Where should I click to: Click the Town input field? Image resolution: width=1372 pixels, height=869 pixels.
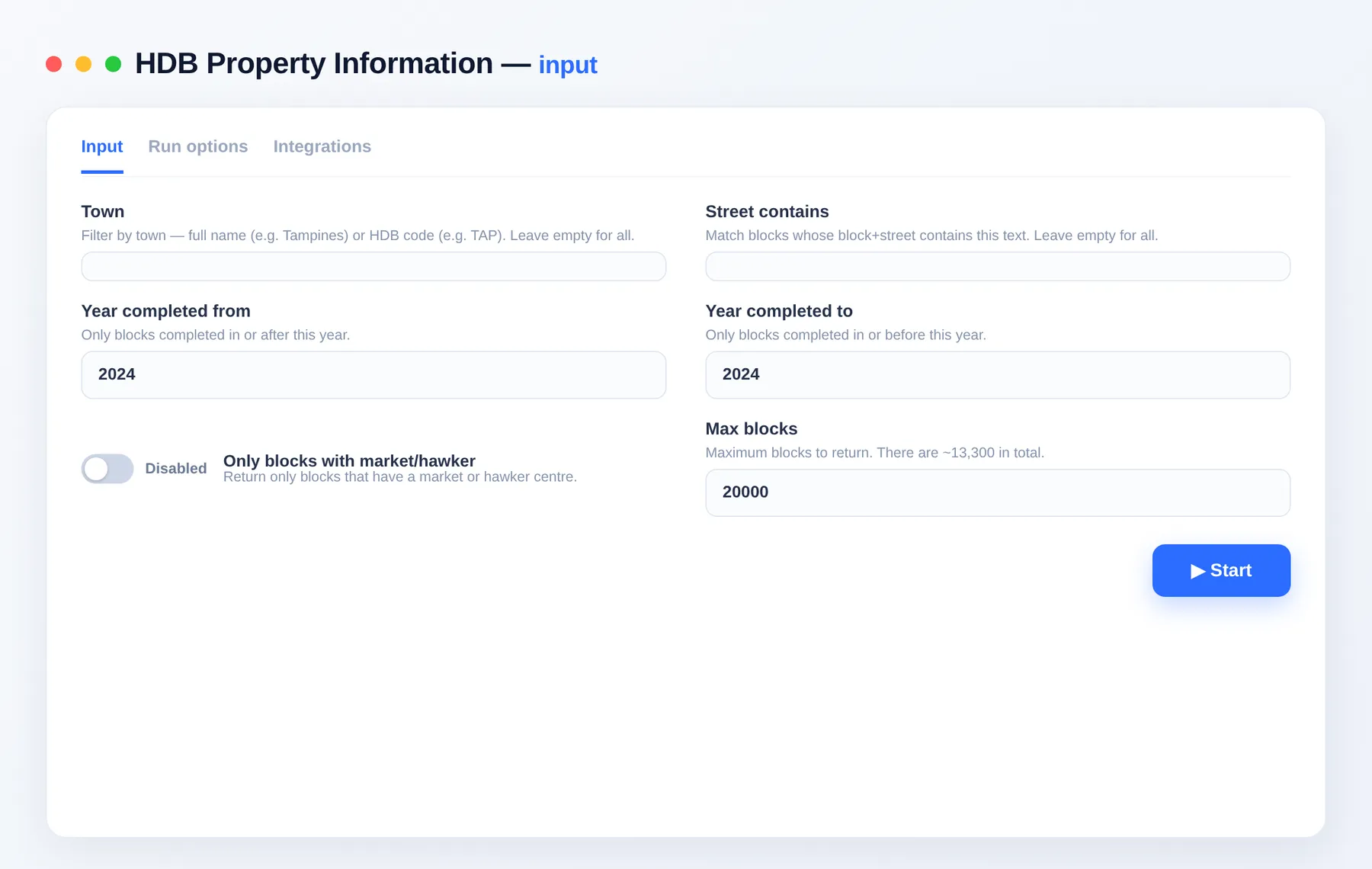coord(373,266)
